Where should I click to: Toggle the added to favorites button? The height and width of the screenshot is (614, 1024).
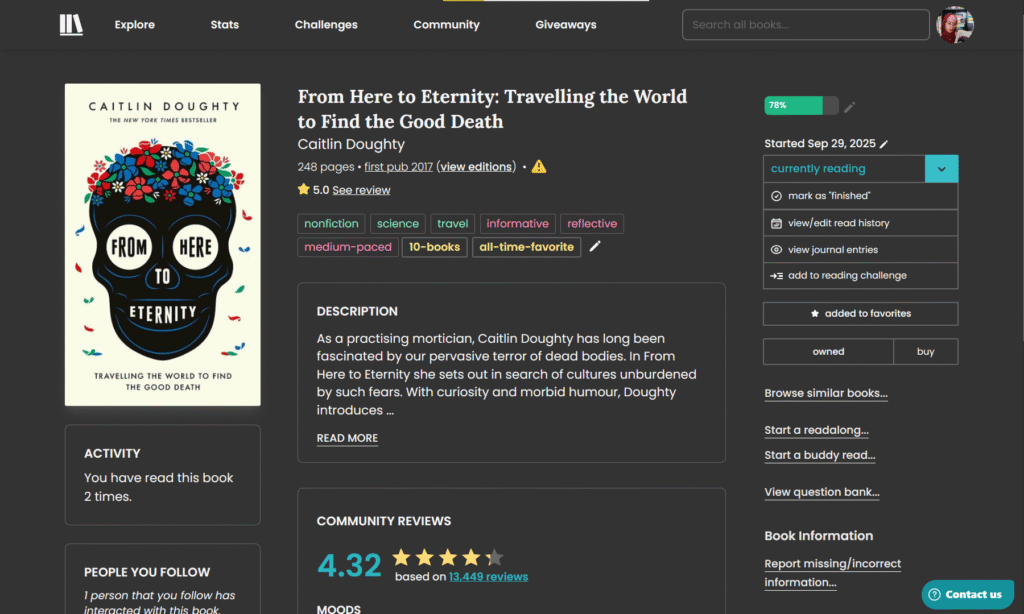pyautogui.click(x=860, y=314)
